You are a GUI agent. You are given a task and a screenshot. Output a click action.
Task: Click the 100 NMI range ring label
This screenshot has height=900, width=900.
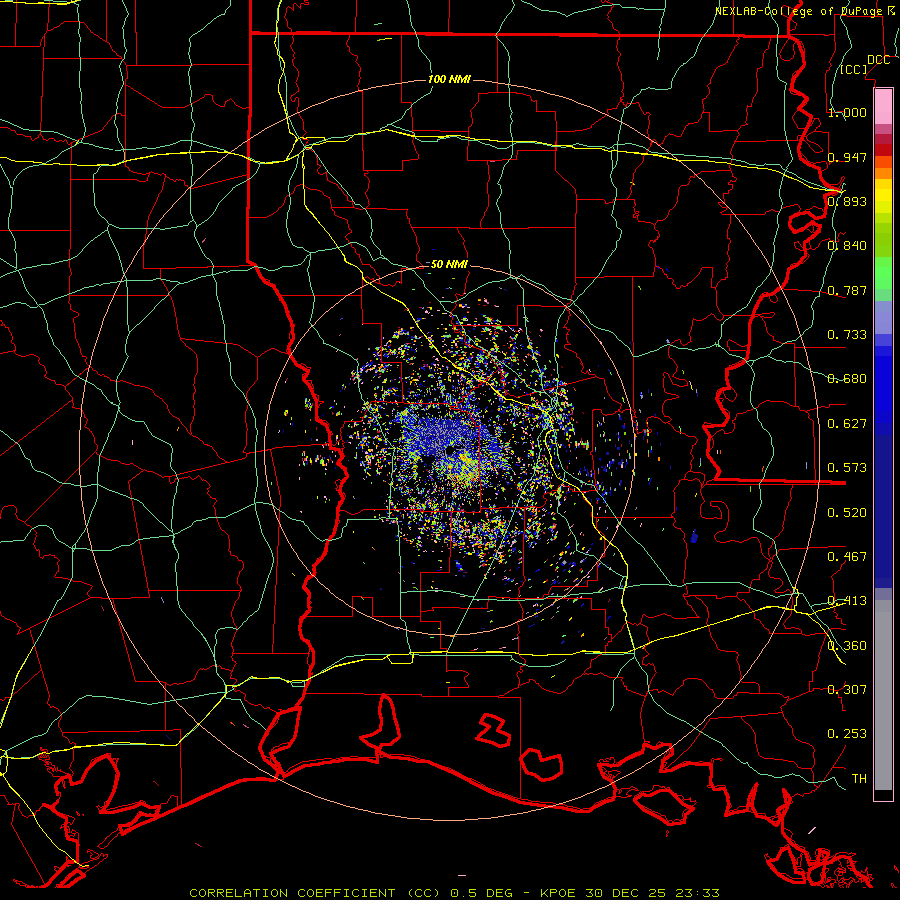click(449, 79)
